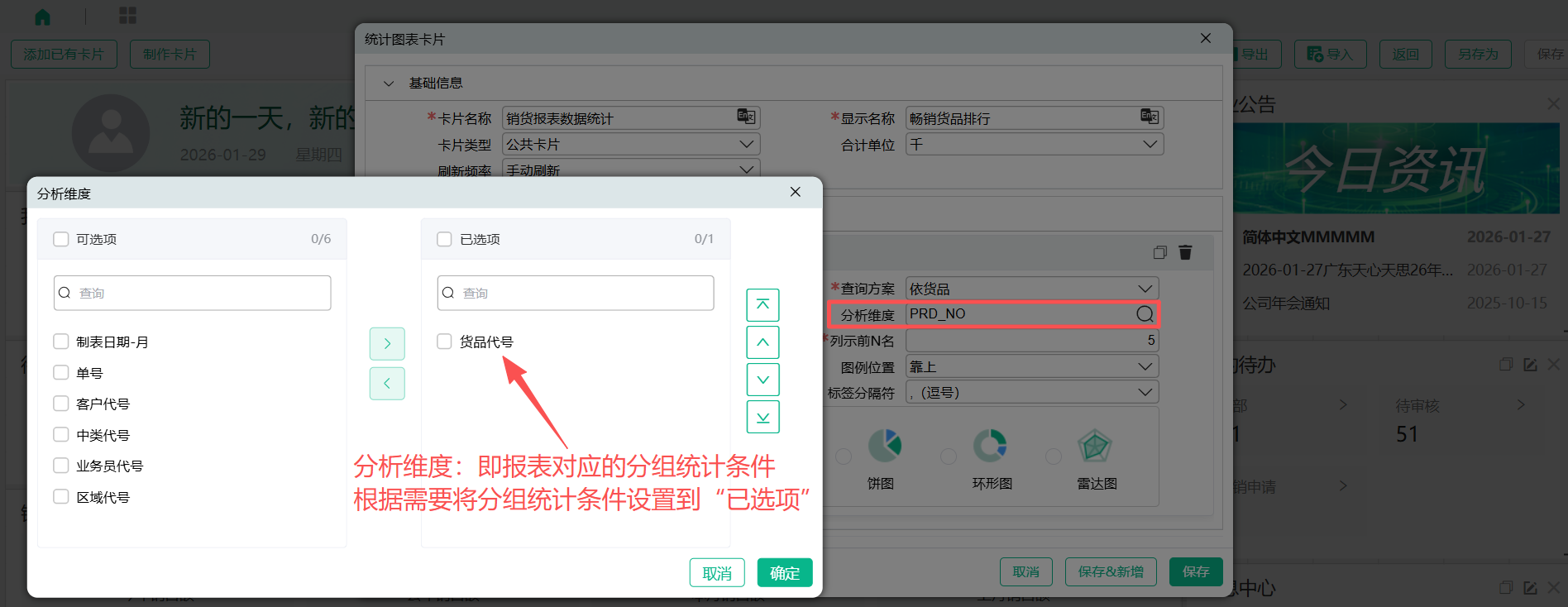Move items back with left arrow button
Viewport: 1568px width, 607px height.
(387, 384)
